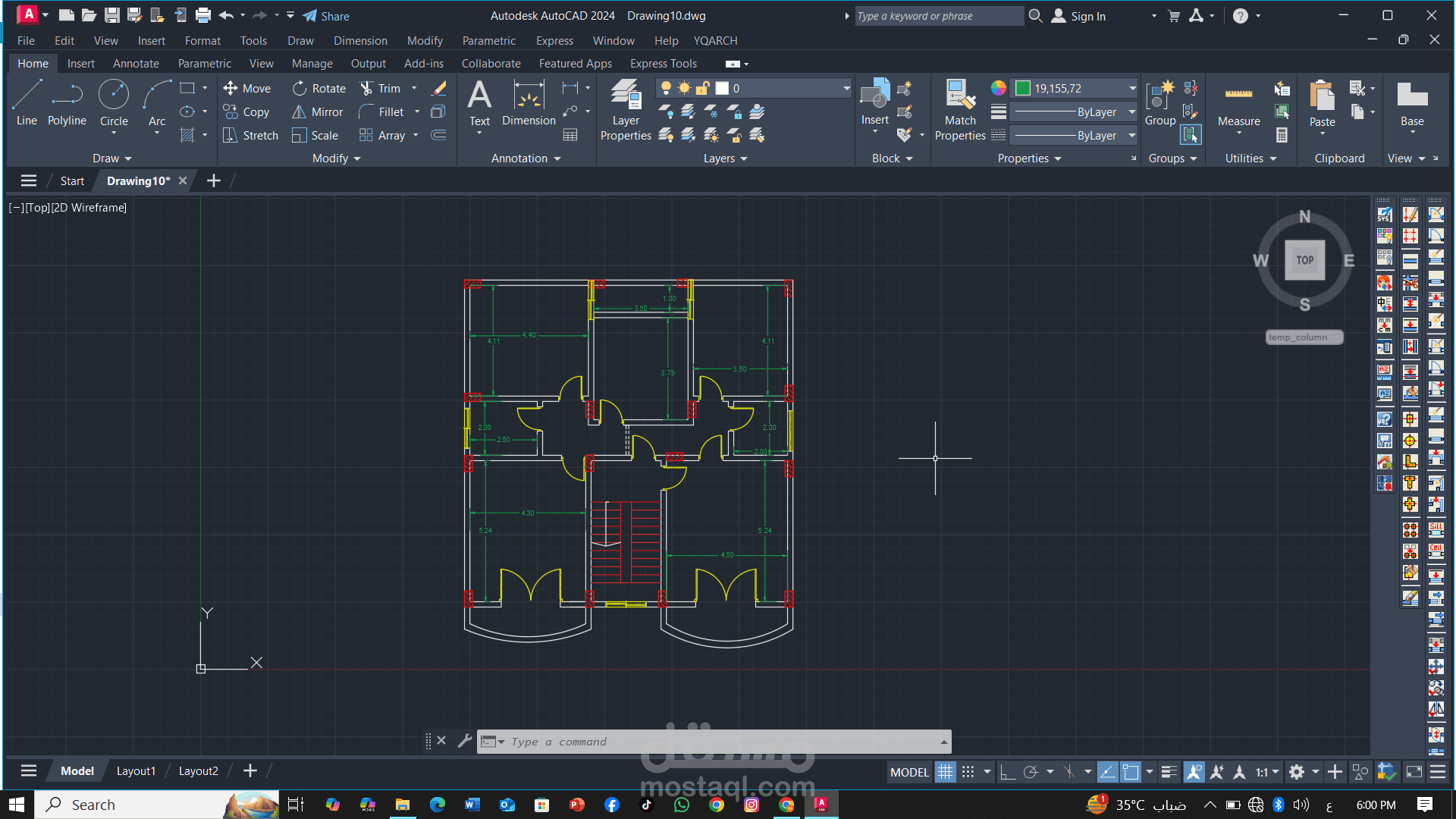
Task: Click the Paste clipboard icon
Action: (1322, 103)
